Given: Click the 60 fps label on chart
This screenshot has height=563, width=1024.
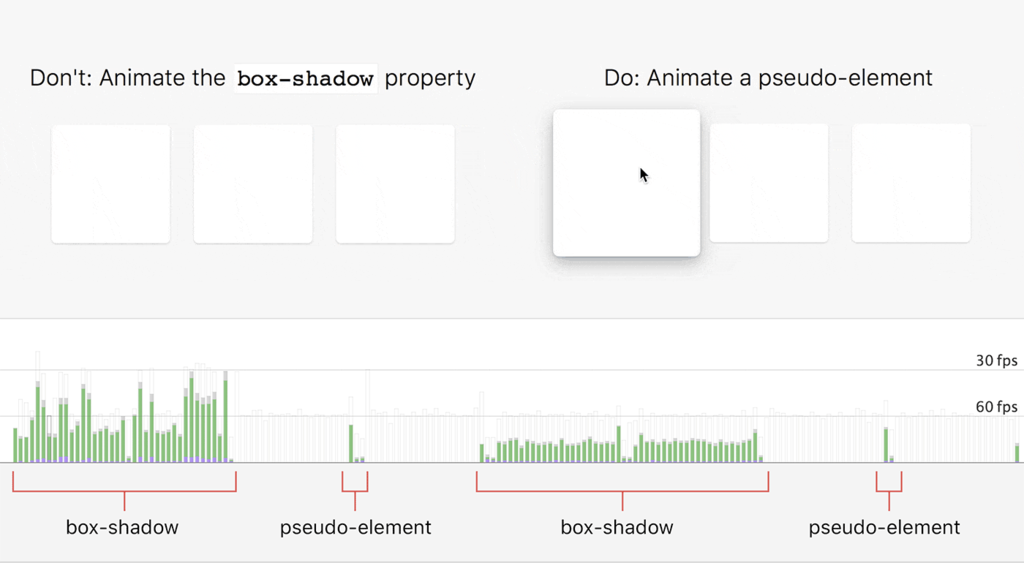Looking at the screenshot, I should point(996,407).
